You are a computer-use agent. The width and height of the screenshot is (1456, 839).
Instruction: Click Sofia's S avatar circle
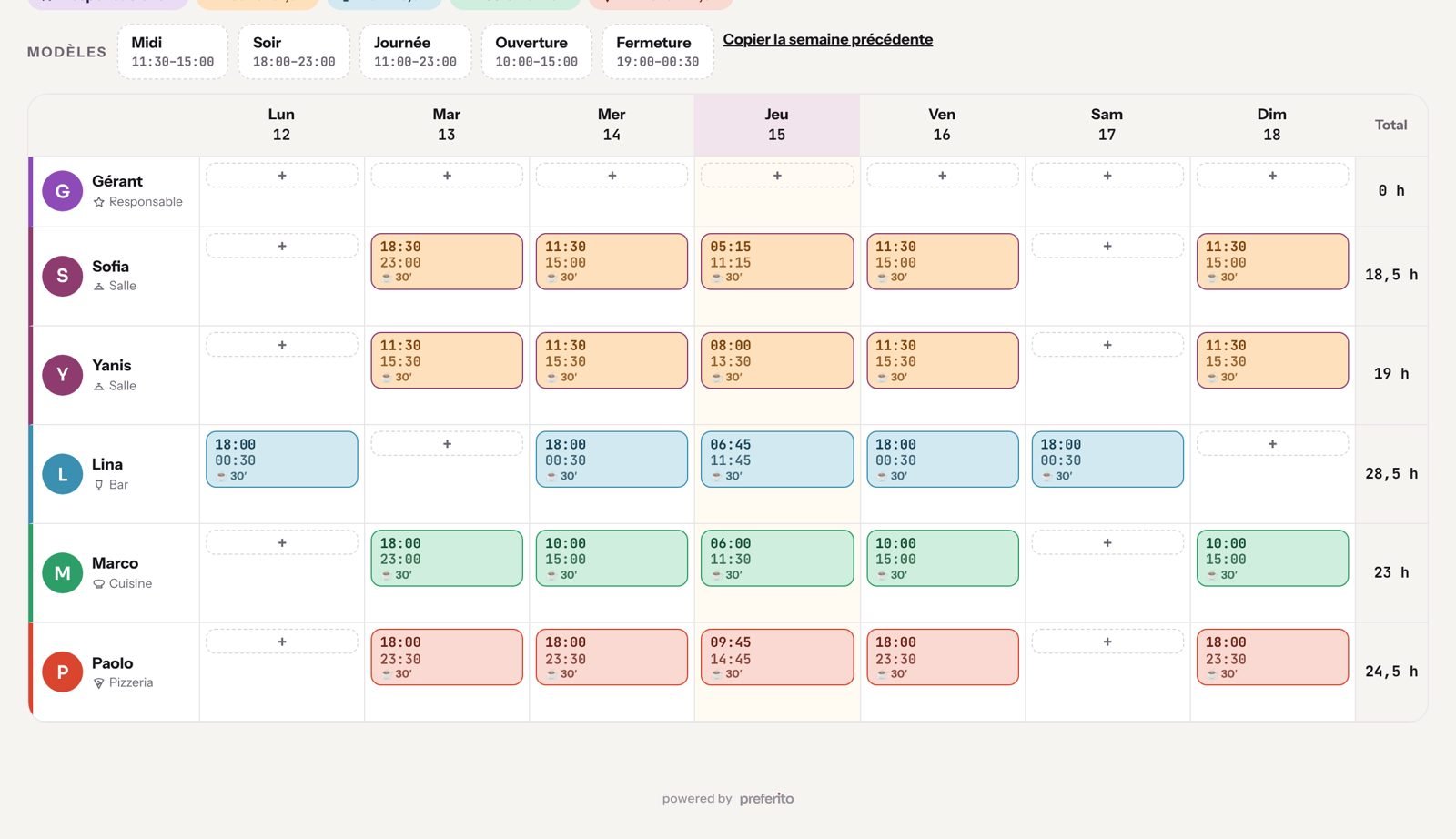pos(63,276)
